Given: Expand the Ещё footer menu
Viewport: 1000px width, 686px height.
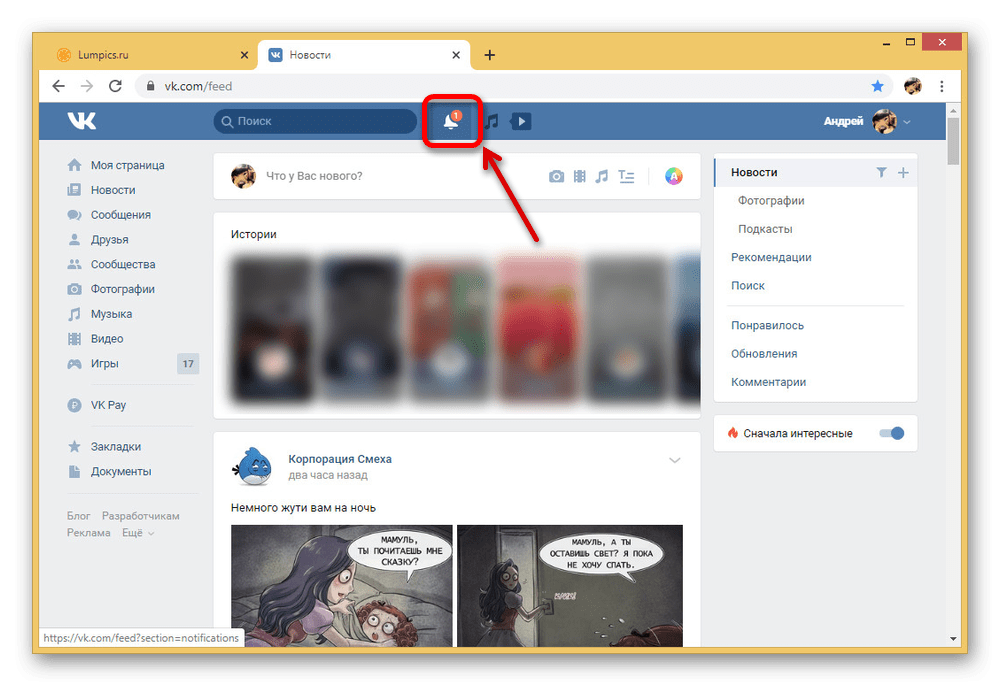Looking at the screenshot, I should coord(138,533).
